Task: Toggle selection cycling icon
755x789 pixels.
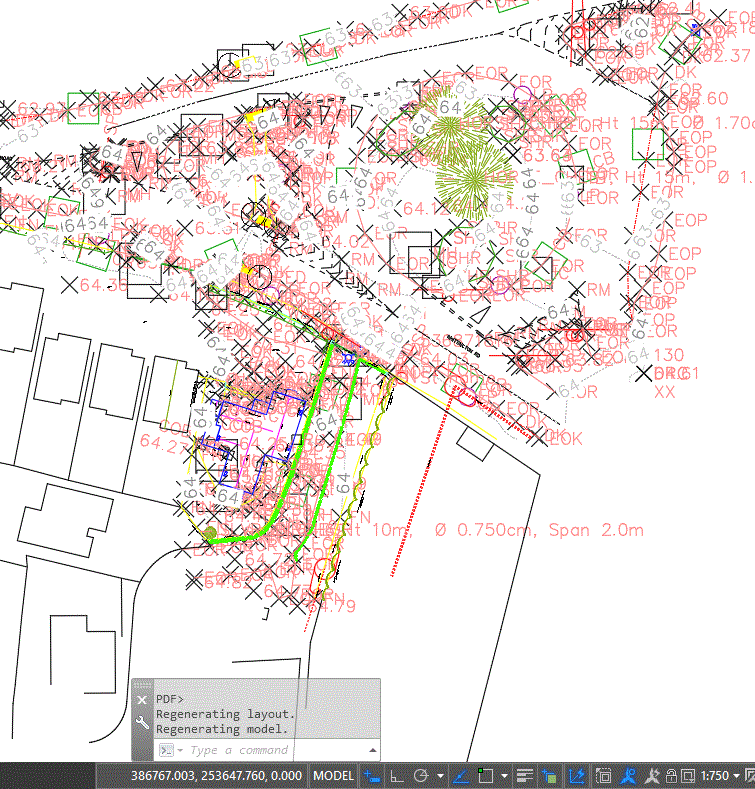Action: [x=603, y=775]
